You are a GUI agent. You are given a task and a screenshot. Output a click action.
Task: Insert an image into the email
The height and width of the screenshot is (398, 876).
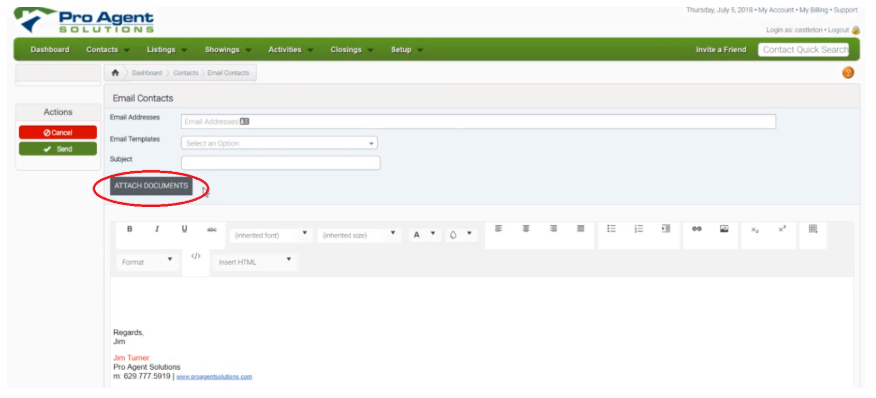[x=724, y=229]
